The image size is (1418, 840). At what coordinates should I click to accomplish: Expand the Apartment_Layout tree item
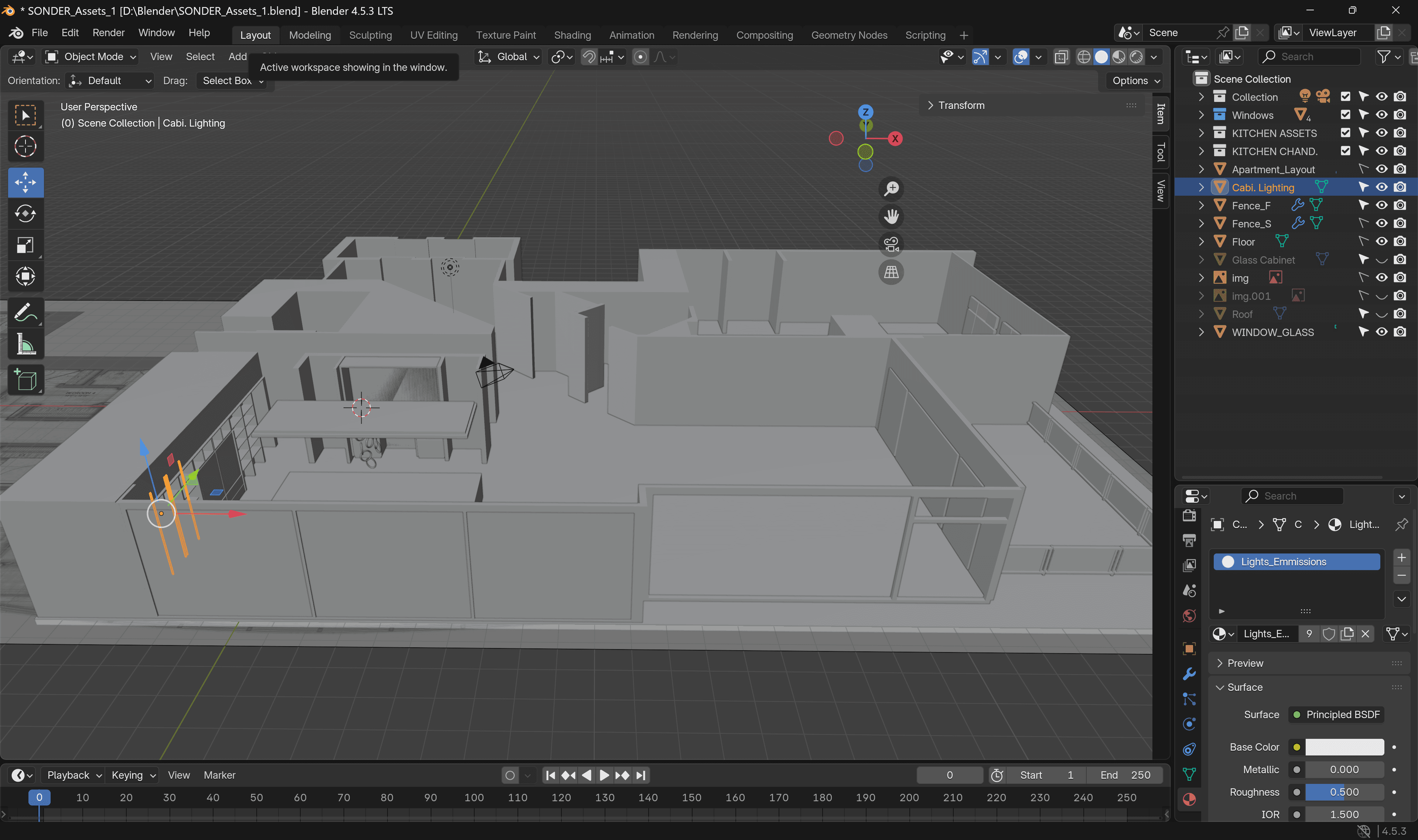pyautogui.click(x=1201, y=169)
